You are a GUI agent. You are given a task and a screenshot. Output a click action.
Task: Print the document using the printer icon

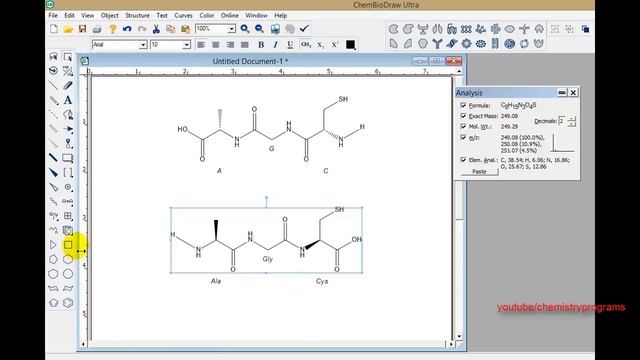click(97, 29)
